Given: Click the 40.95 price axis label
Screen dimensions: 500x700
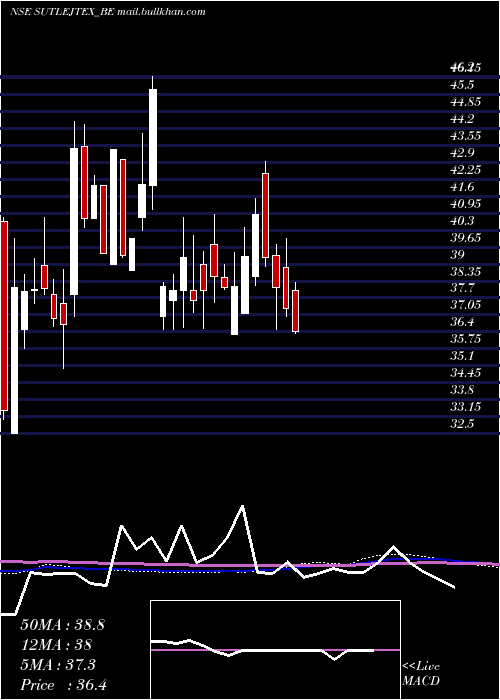Looking at the screenshot, I should [x=466, y=204].
